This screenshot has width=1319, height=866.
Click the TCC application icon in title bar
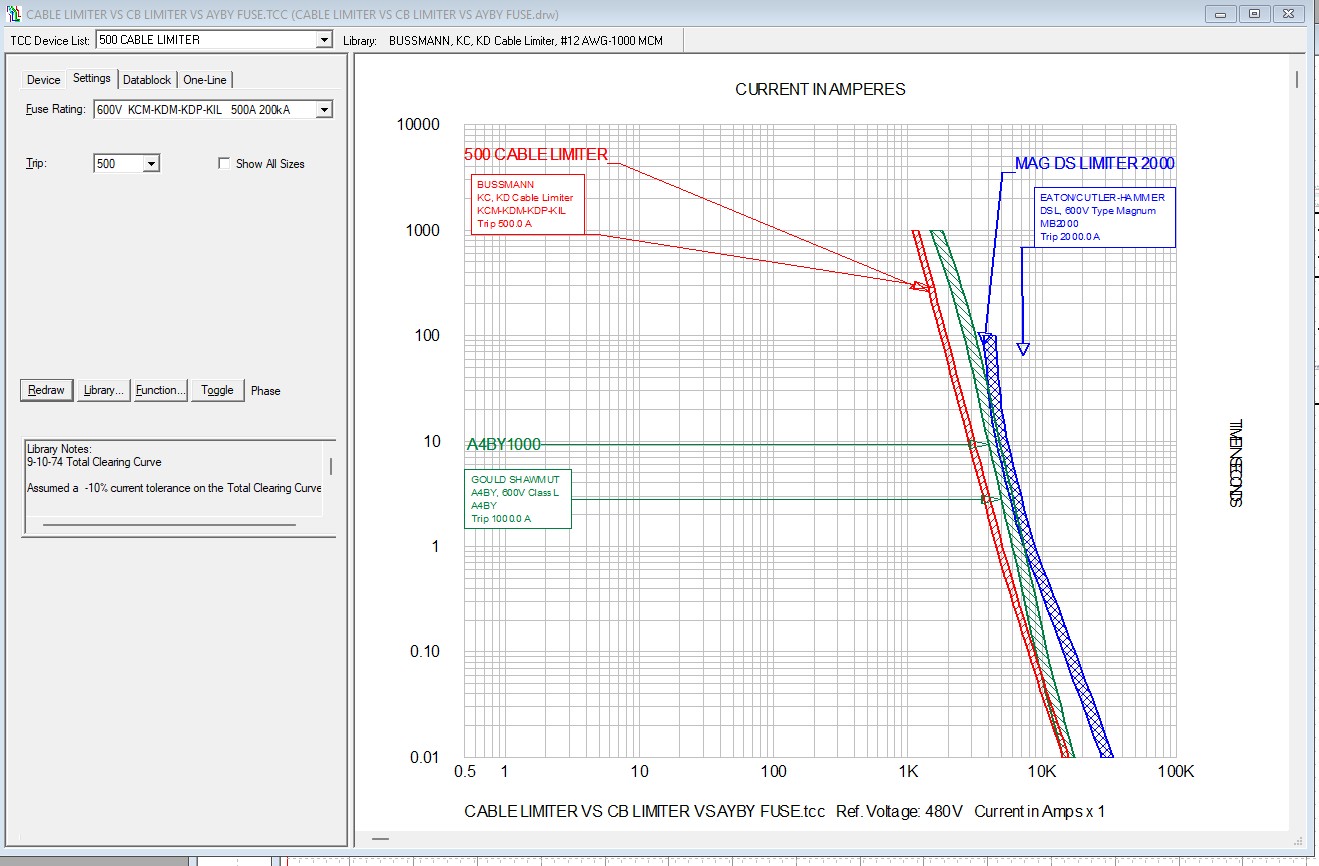(13, 14)
